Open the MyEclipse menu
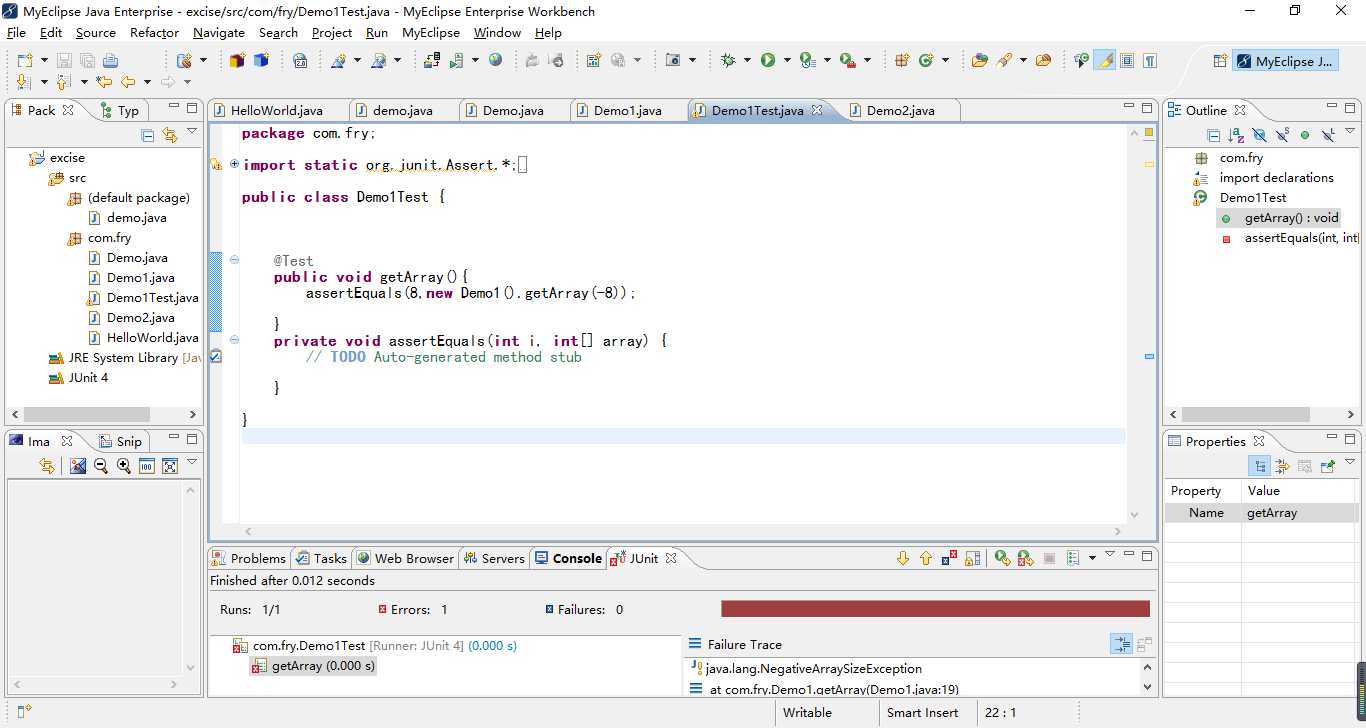 tap(431, 32)
